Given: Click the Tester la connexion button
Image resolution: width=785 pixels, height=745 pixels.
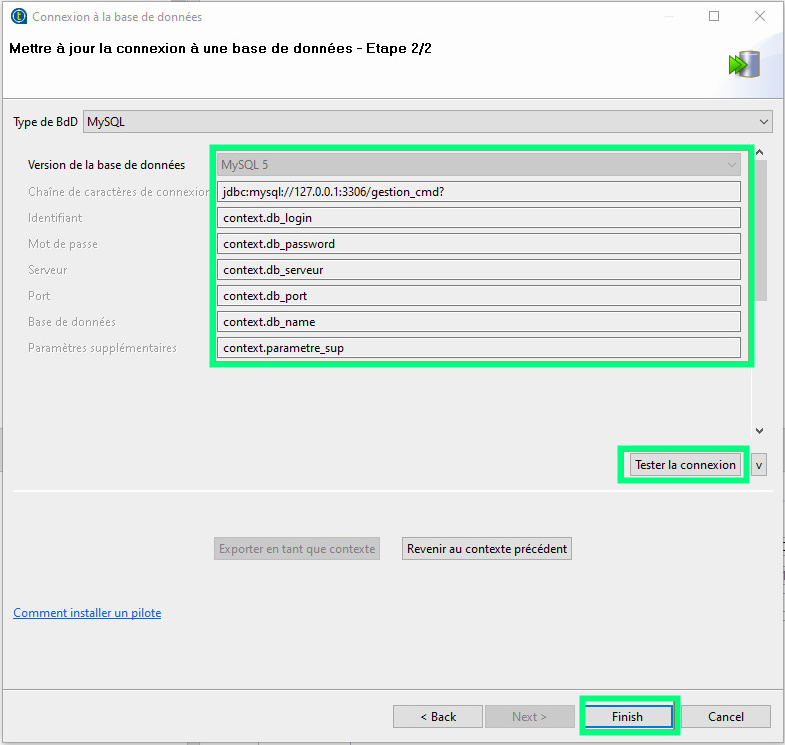Looking at the screenshot, I should tap(685, 465).
